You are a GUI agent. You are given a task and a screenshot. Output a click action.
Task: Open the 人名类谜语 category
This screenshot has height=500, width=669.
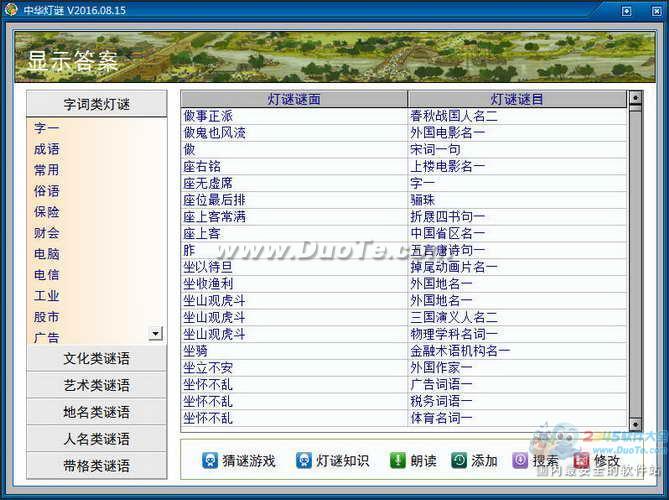[96, 439]
